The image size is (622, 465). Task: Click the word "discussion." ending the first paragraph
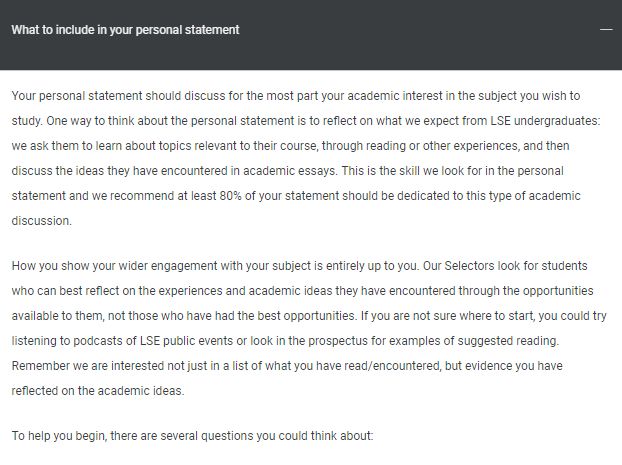41,220
